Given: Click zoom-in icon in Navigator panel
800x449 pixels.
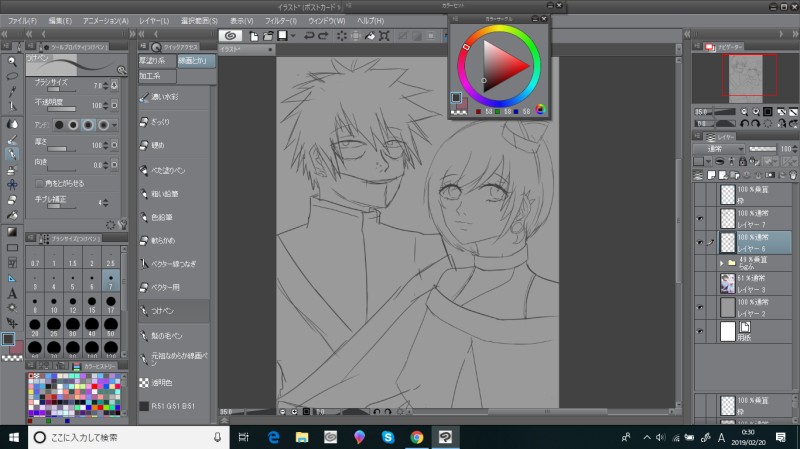Looking at the screenshot, I should [756, 112].
